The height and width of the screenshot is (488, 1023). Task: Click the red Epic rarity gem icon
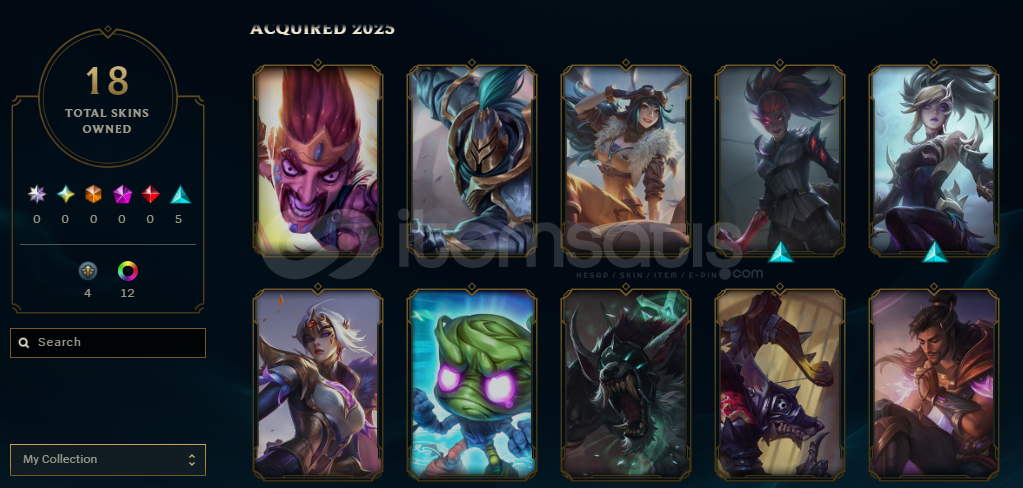click(151, 194)
